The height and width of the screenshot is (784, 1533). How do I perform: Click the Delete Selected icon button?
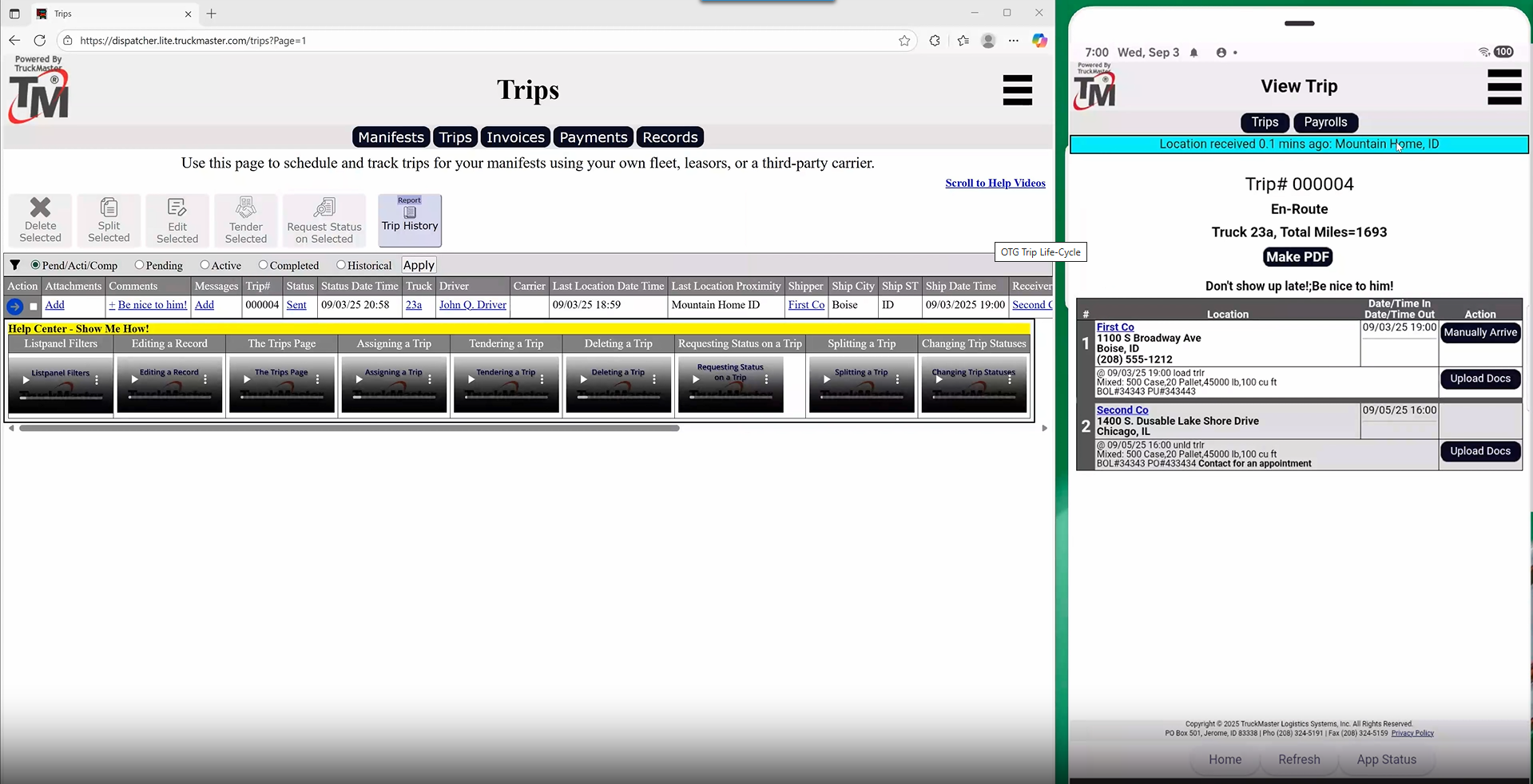[x=40, y=220]
